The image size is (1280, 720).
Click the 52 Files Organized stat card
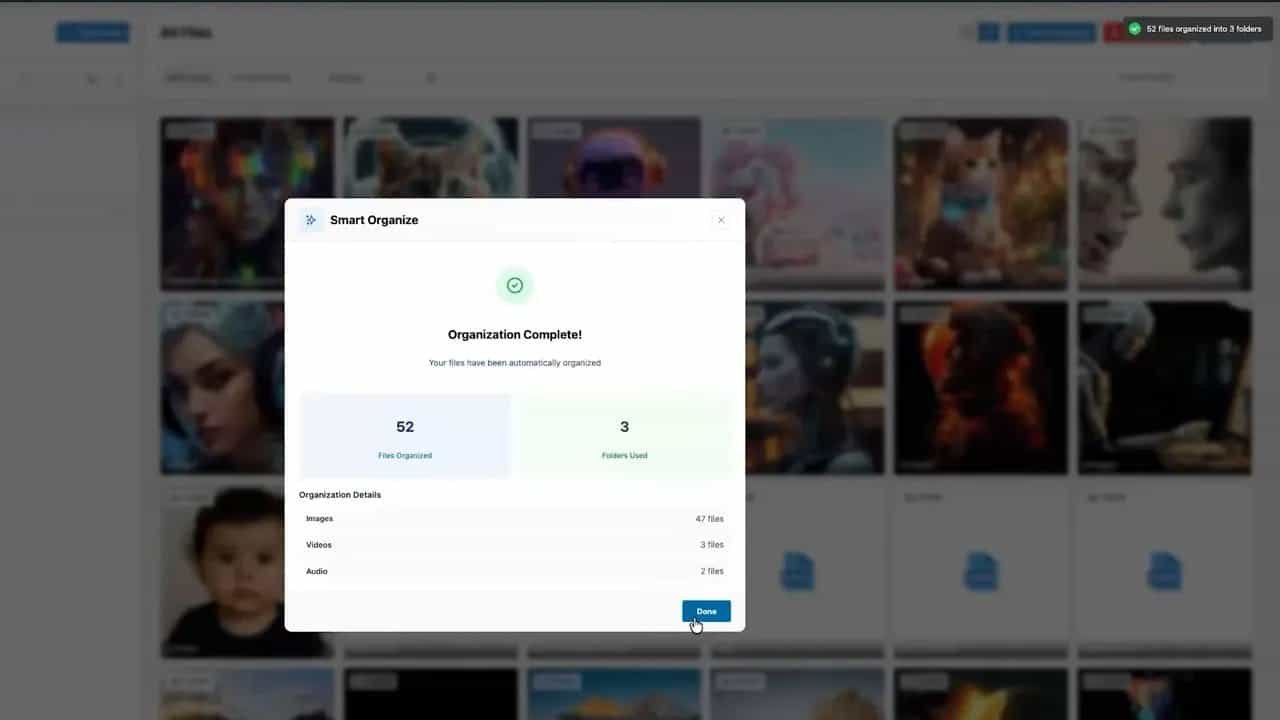(405, 435)
